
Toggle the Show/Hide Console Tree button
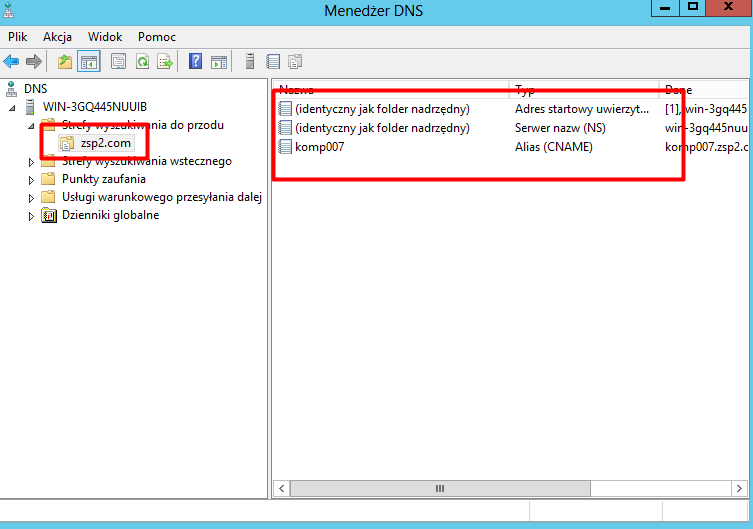pyautogui.click(x=89, y=62)
